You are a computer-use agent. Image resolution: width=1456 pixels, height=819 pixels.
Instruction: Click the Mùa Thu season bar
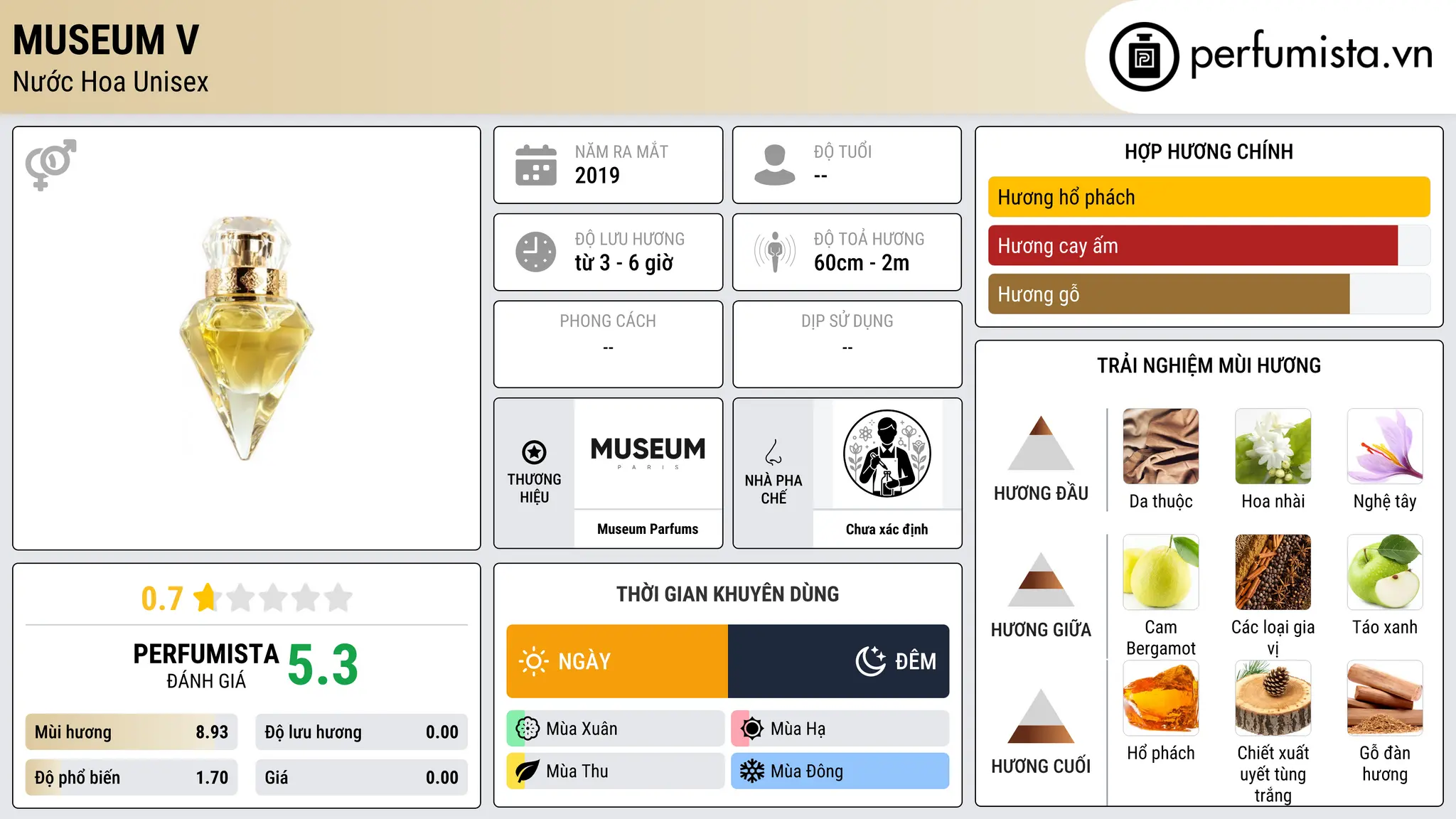click(x=616, y=771)
